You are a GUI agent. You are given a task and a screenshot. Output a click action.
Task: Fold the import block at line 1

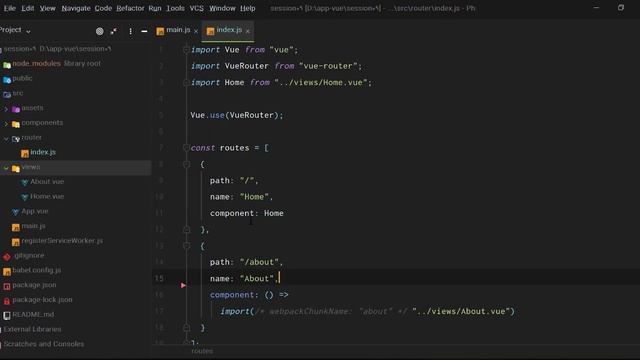click(x=186, y=50)
